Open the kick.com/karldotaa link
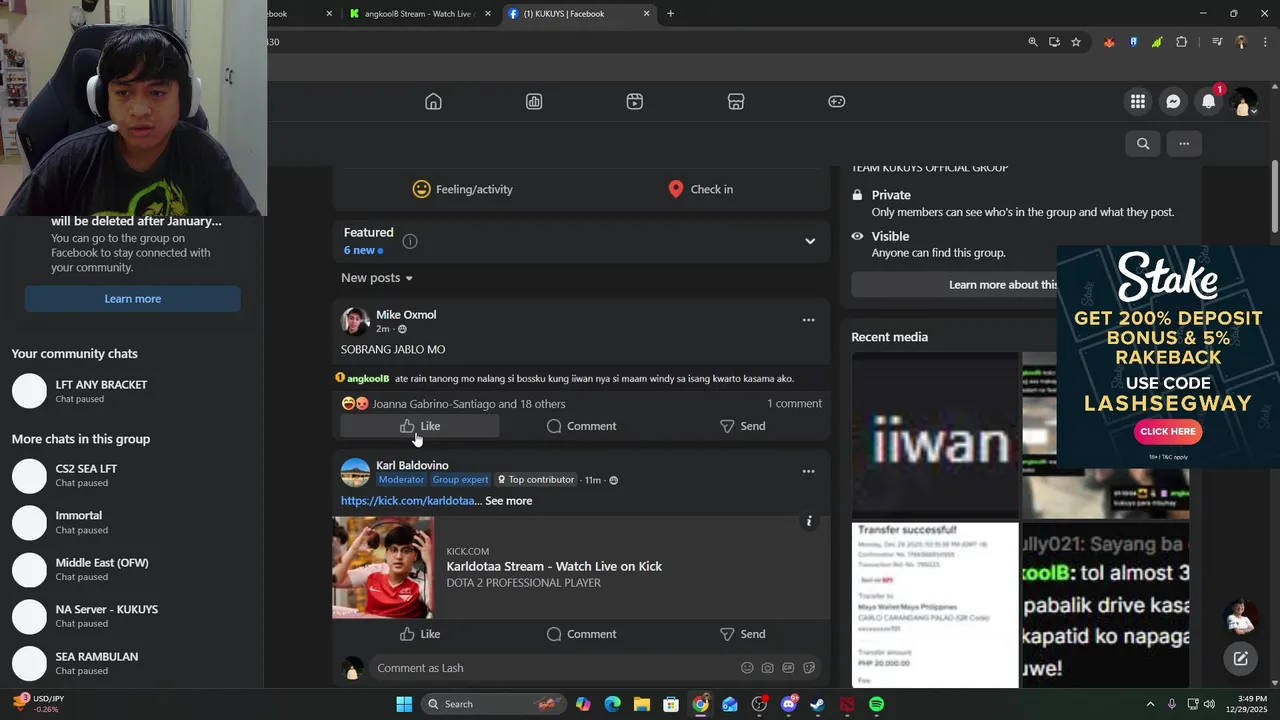 coord(411,501)
